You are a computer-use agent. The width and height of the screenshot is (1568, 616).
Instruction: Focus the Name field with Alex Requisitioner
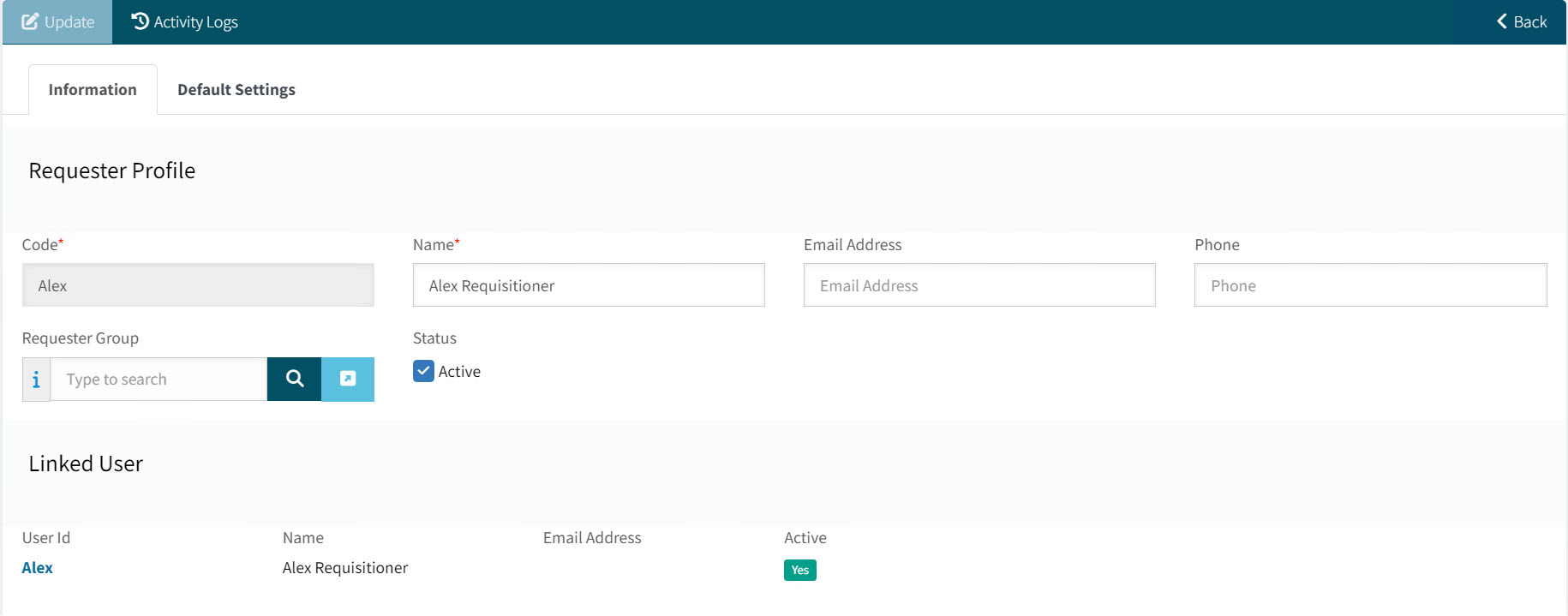pyautogui.click(x=589, y=285)
